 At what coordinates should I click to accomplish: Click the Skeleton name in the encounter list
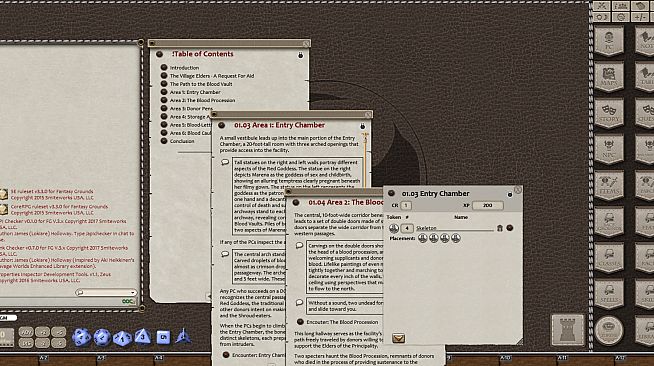(x=426, y=228)
